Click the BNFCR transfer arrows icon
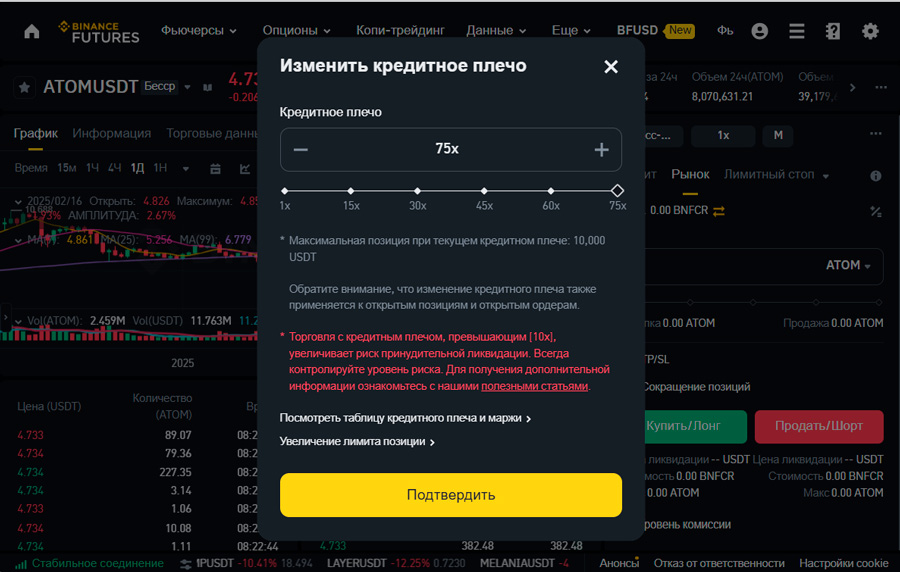 719,211
